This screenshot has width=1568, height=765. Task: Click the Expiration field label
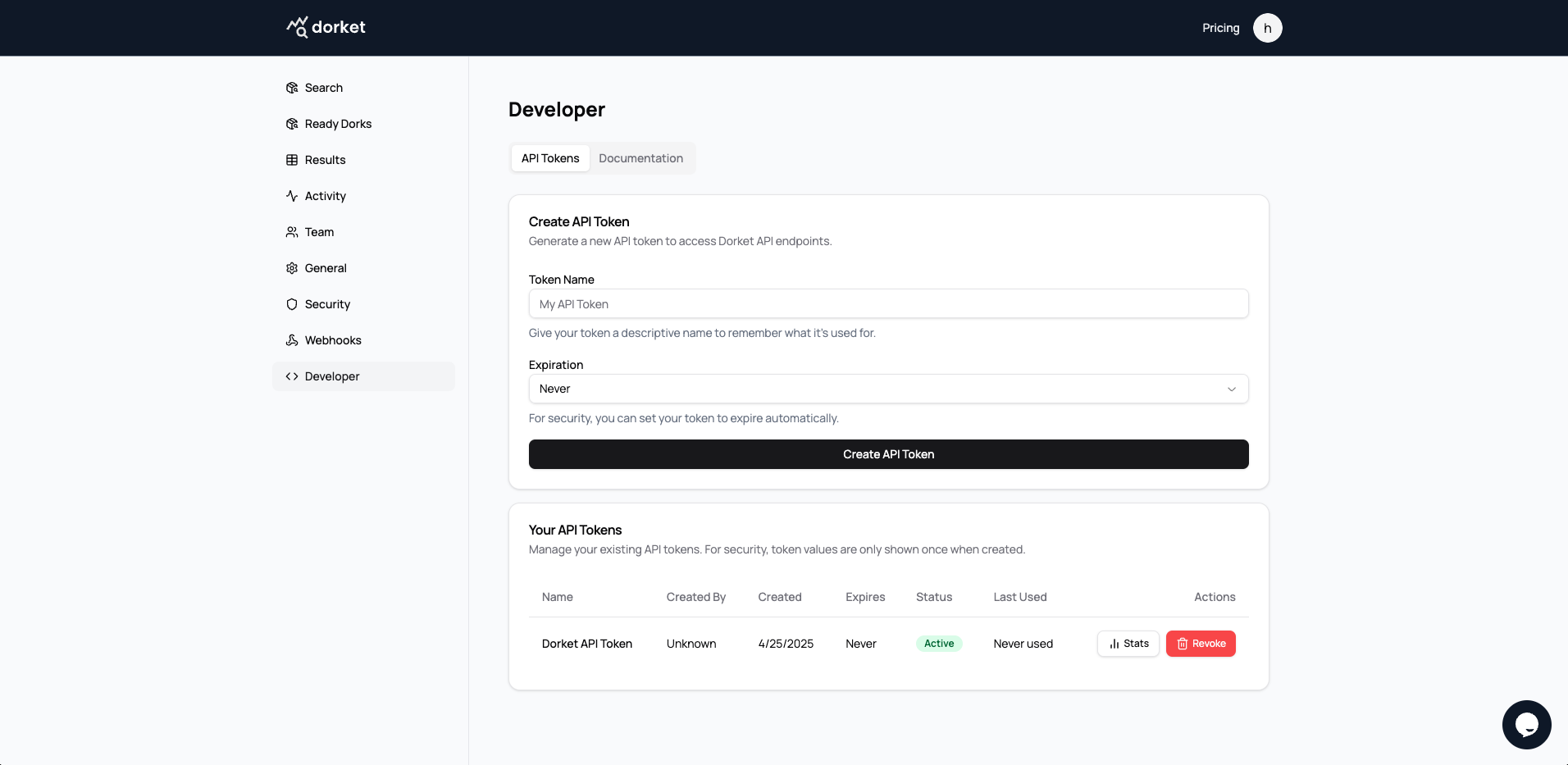pos(556,365)
